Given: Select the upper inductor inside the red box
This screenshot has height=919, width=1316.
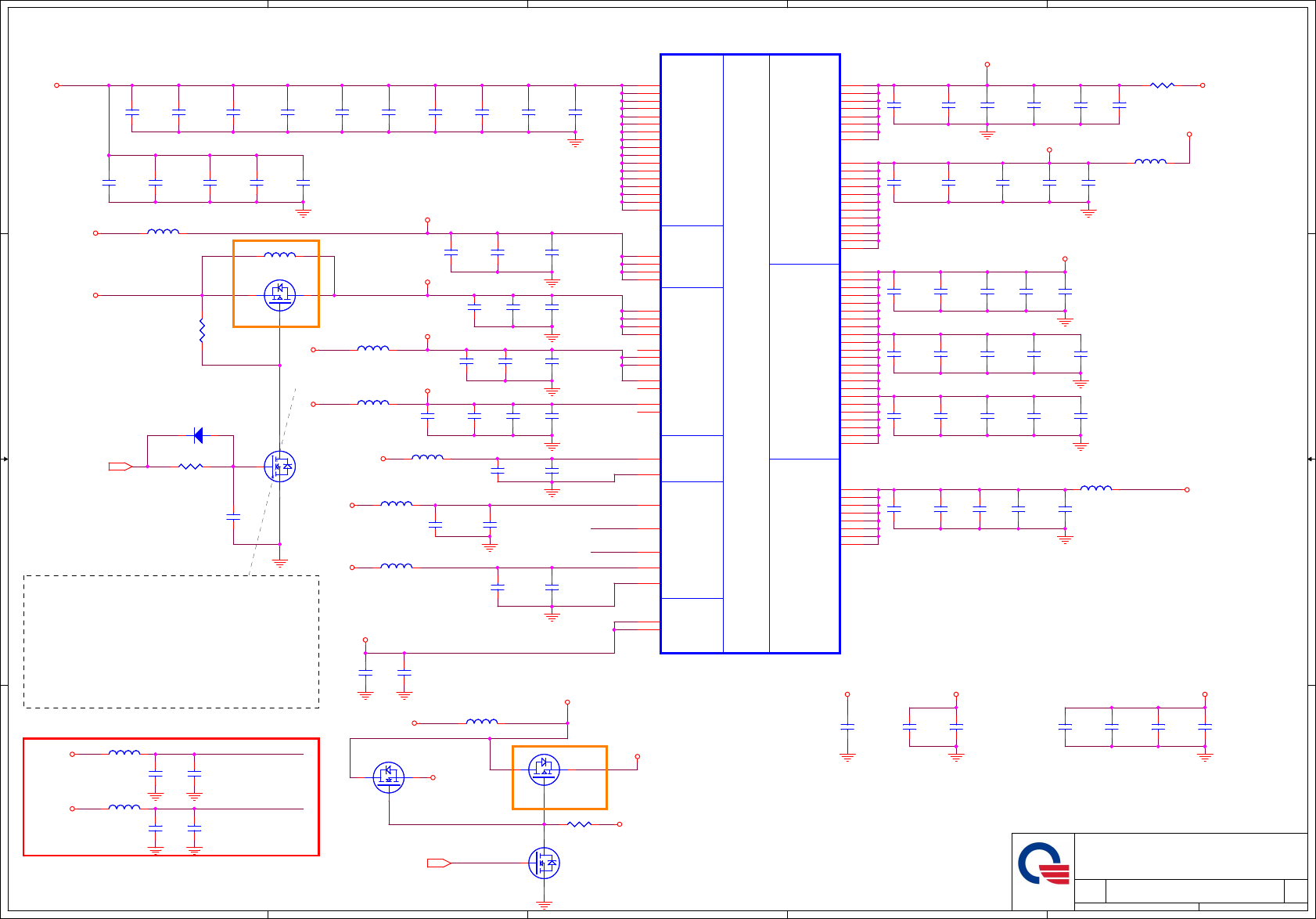Looking at the screenshot, I should 124,753.
